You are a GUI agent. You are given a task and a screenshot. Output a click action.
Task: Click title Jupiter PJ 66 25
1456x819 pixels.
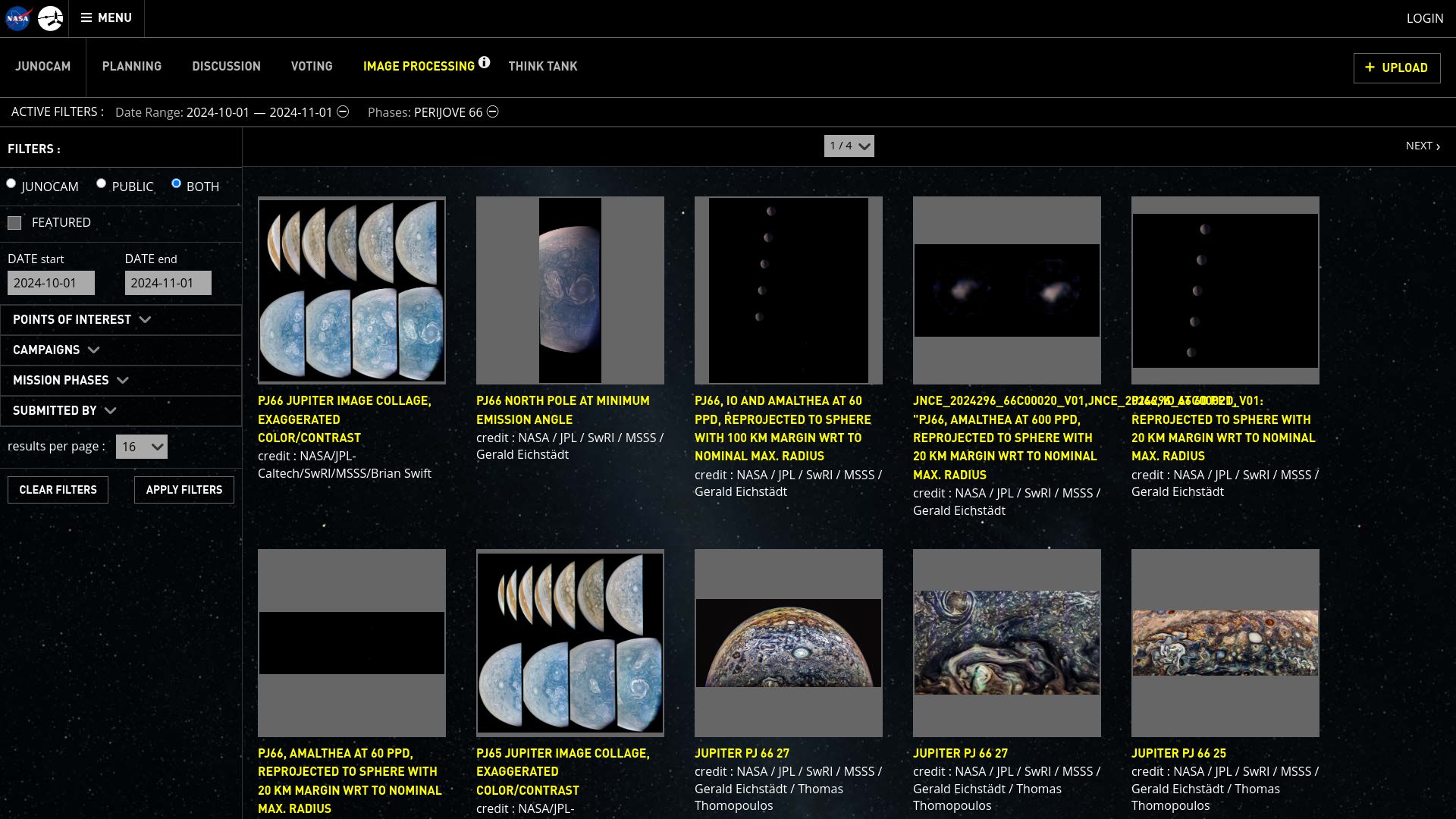(x=1178, y=754)
